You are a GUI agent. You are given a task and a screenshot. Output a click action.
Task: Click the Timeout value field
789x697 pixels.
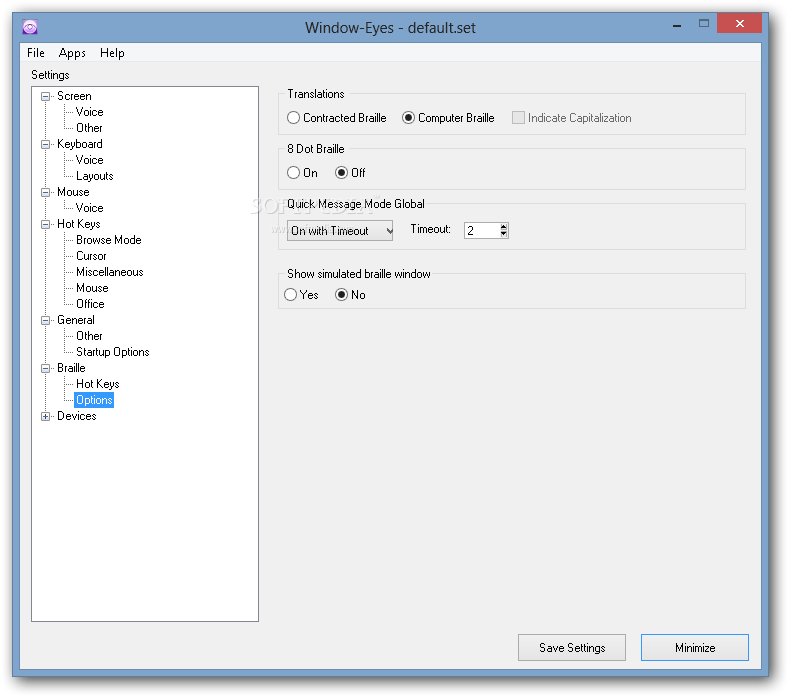tap(482, 230)
